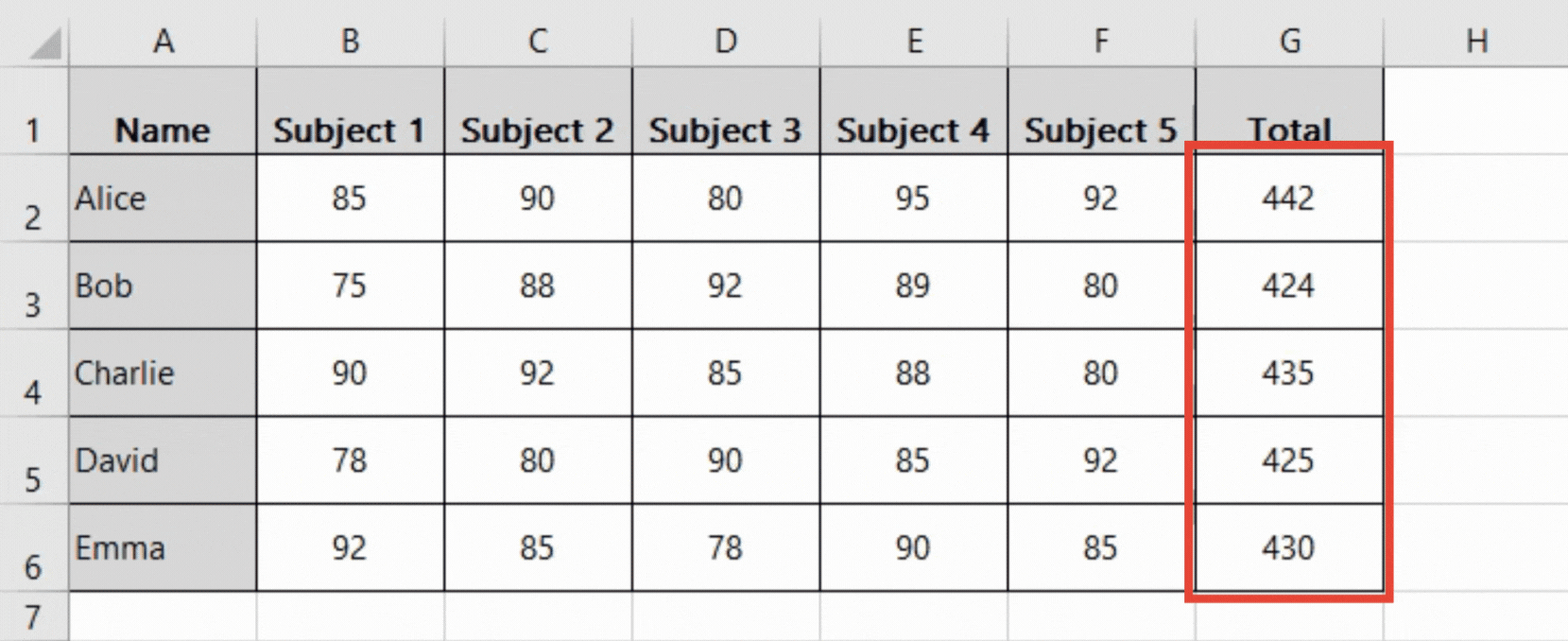
Task: Select column header G
Action: click(1288, 40)
